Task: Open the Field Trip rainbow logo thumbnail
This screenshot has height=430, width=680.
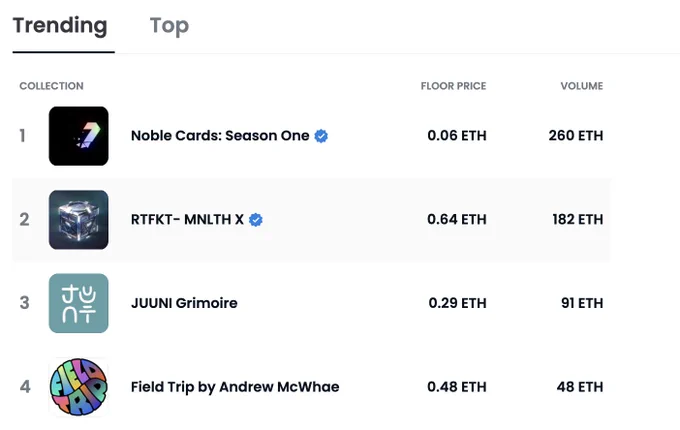Action: click(78, 387)
